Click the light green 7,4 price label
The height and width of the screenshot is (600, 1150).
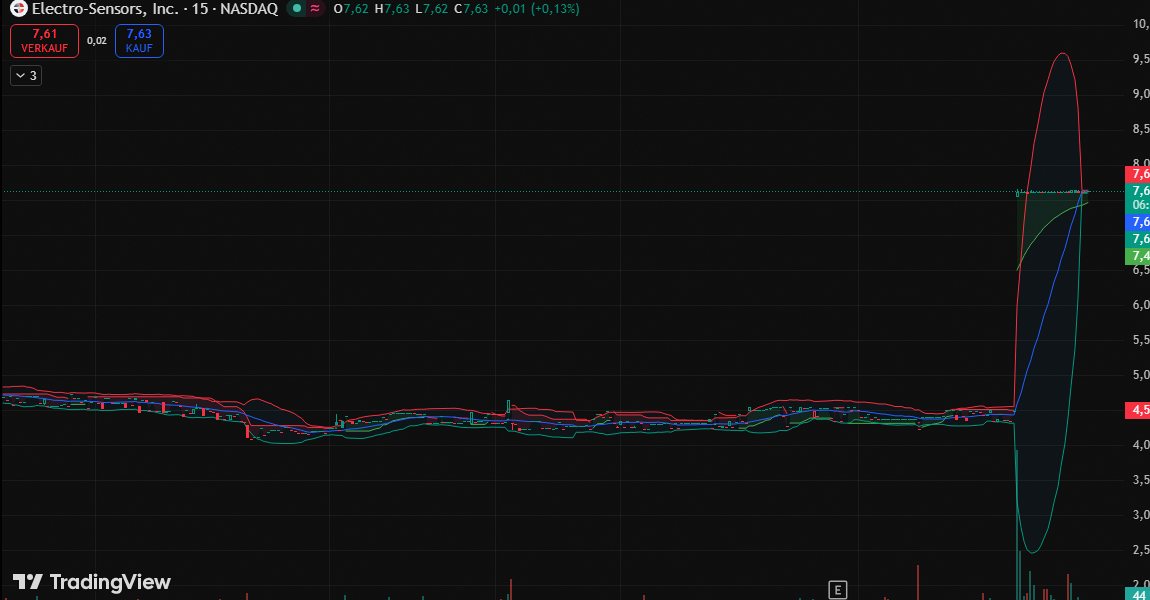1138,256
